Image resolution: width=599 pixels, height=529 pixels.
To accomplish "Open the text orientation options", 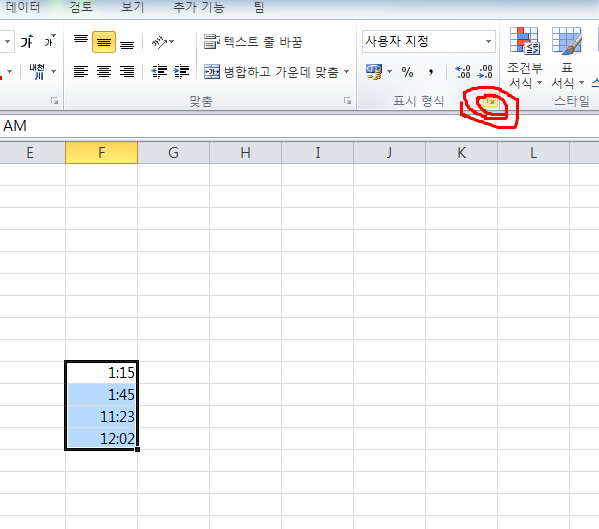I will coord(162,42).
